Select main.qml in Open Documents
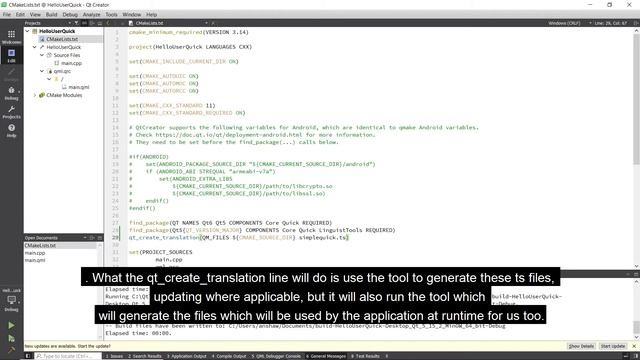 [35, 260]
